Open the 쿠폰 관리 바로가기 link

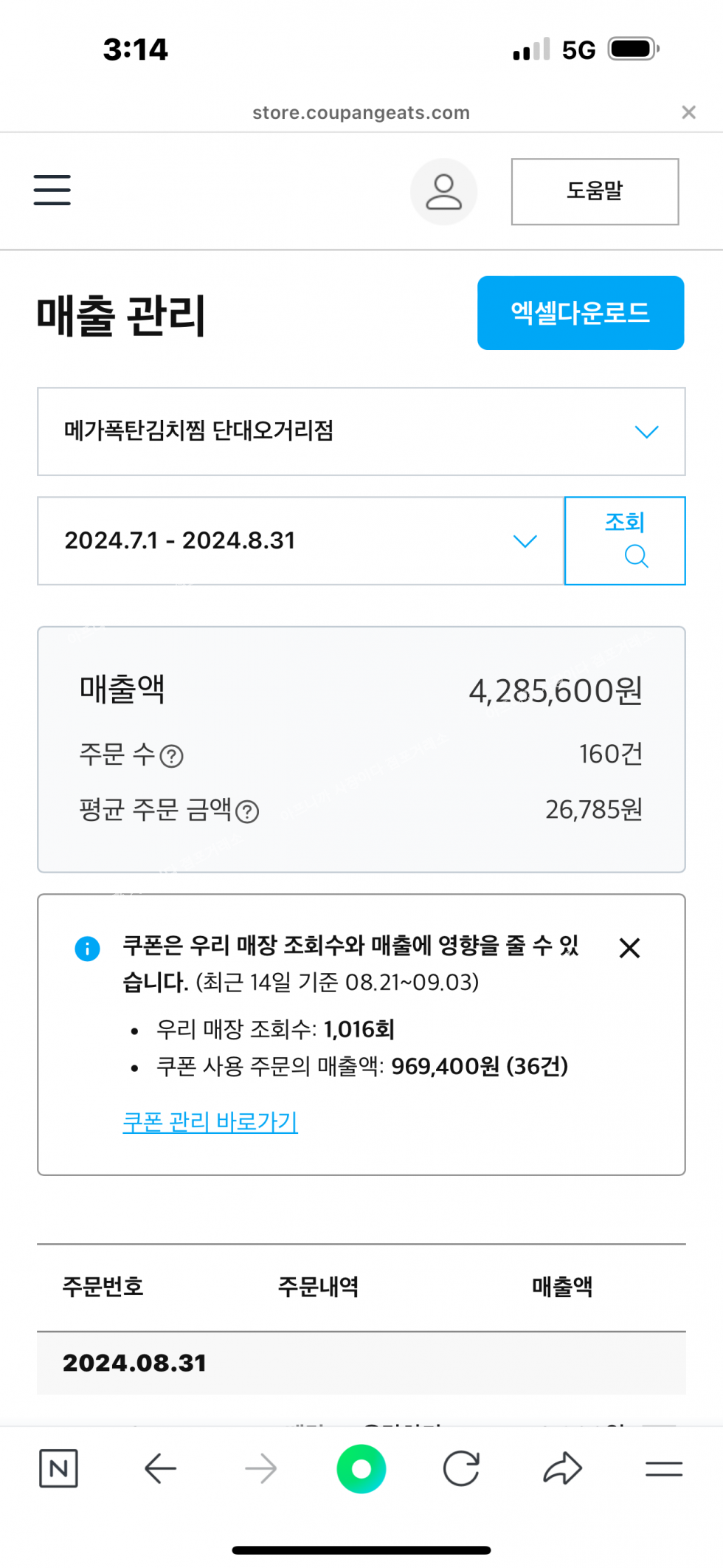click(x=210, y=1121)
